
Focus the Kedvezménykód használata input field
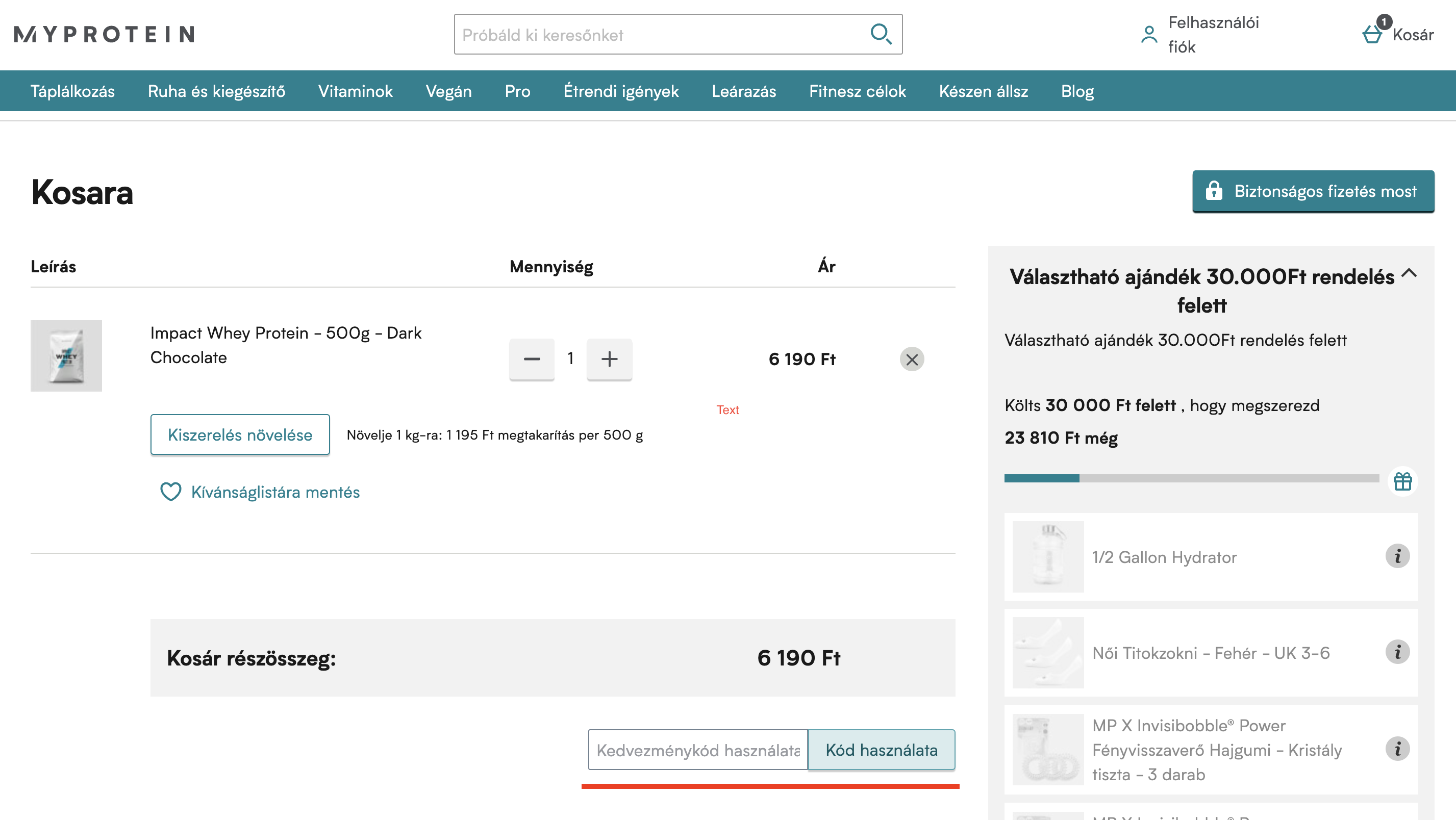(697, 750)
